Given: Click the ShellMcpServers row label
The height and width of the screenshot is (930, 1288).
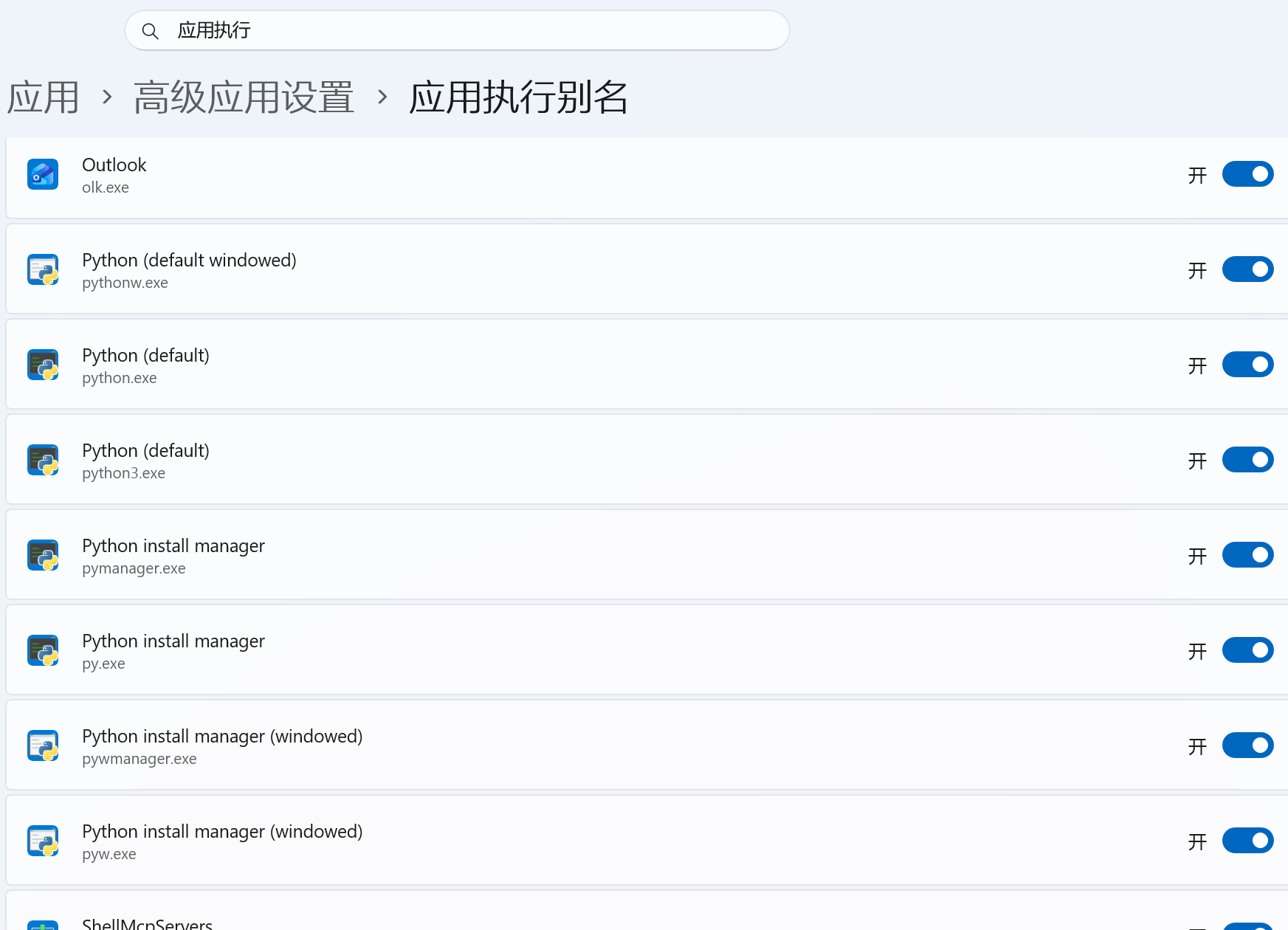Looking at the screenshot, I should click(147, 923).
